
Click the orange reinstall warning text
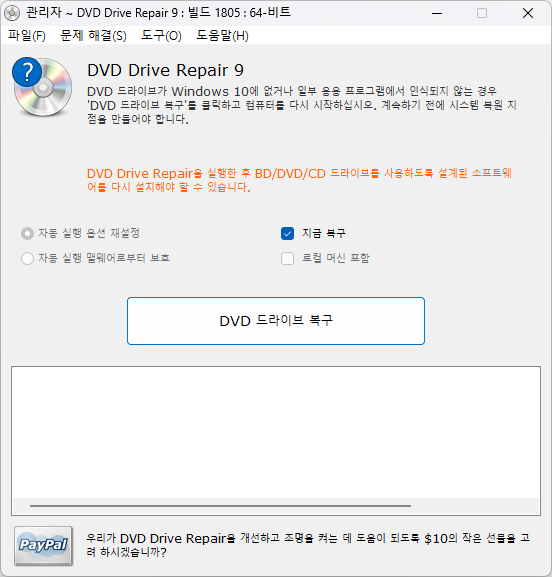(x=299, y=180)
